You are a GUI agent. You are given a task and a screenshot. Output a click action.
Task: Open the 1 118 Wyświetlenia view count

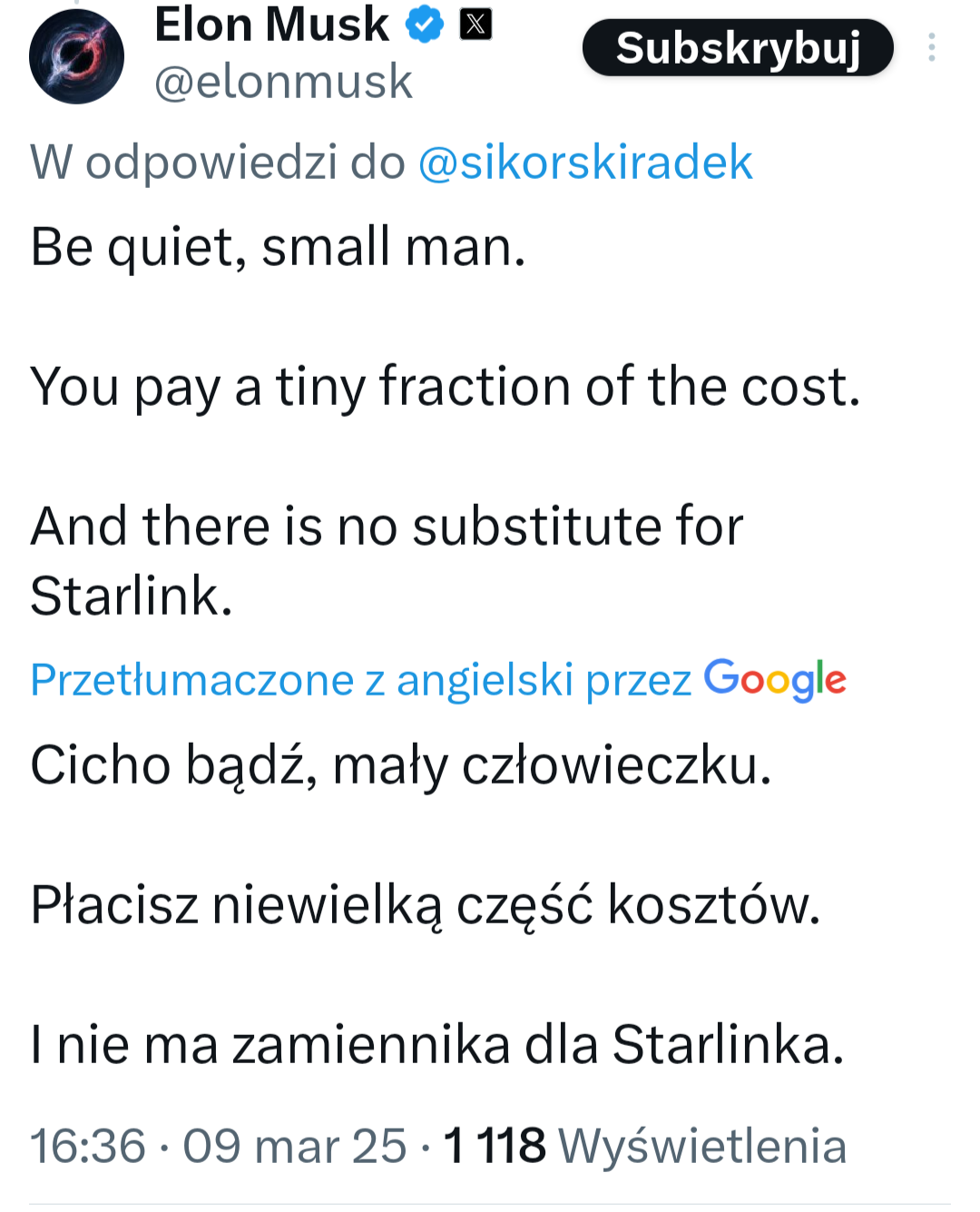[644, 1145]
